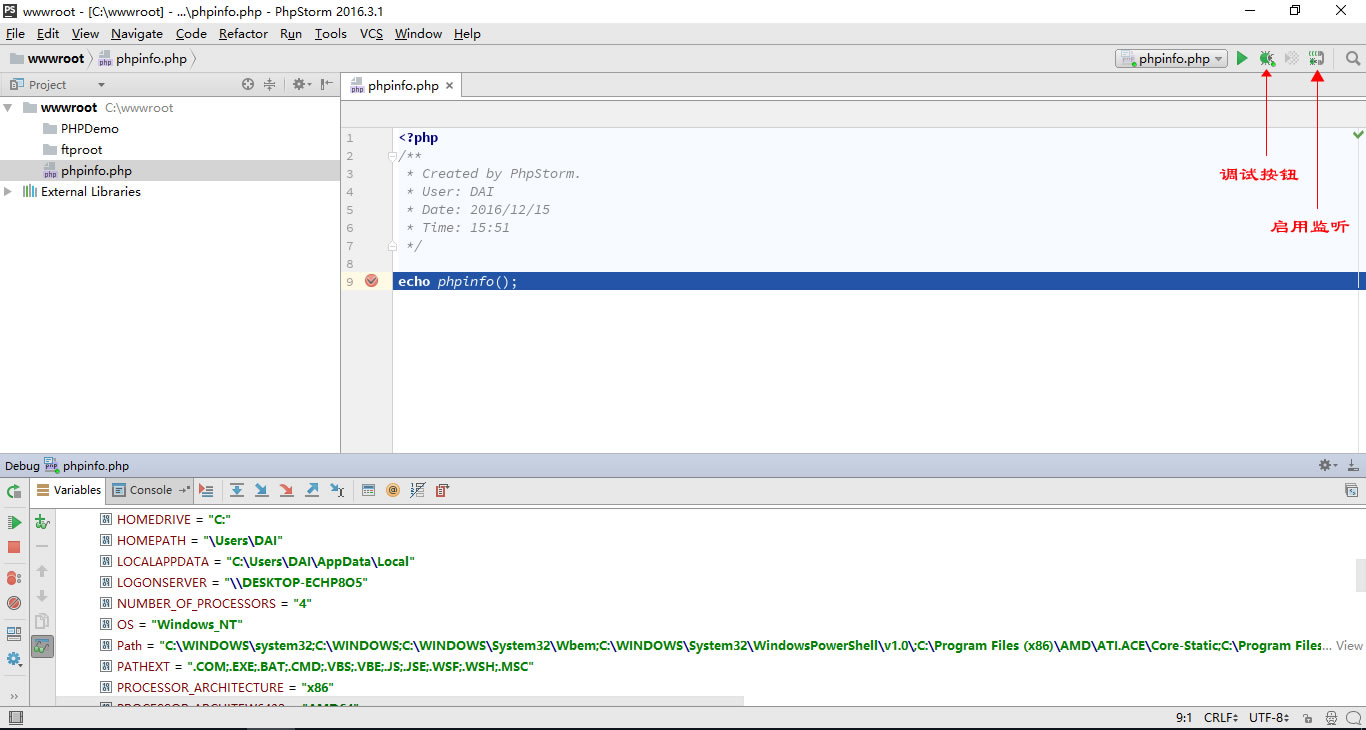
Task: Hide the Project tool window
Action: (x=327, y=85)
